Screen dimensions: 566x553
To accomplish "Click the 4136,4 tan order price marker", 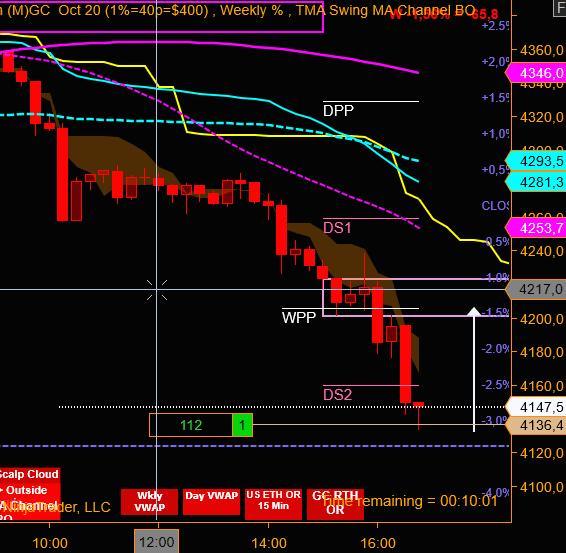I will (x=536, y=425).
